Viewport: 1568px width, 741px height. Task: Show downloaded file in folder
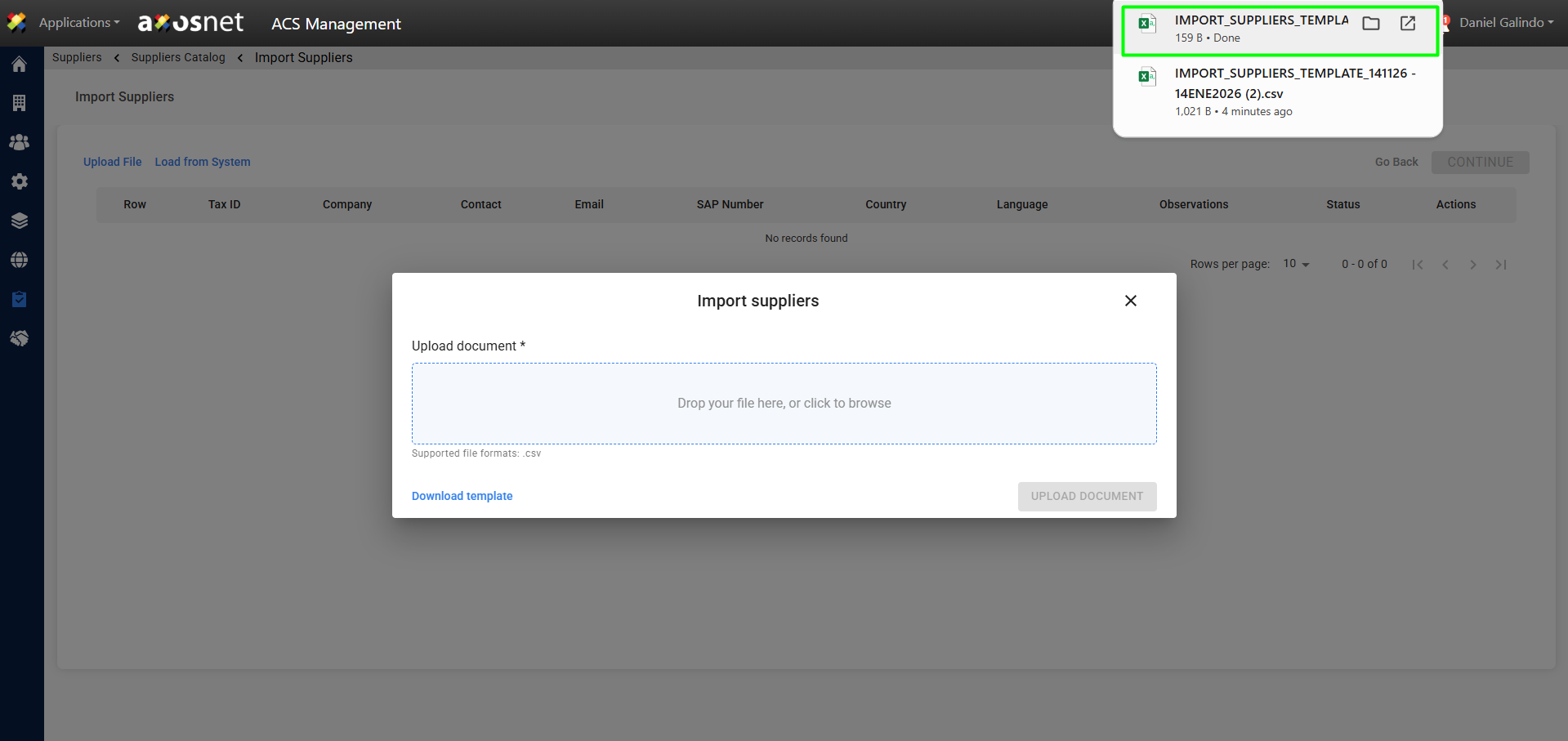coord(1371,24)
